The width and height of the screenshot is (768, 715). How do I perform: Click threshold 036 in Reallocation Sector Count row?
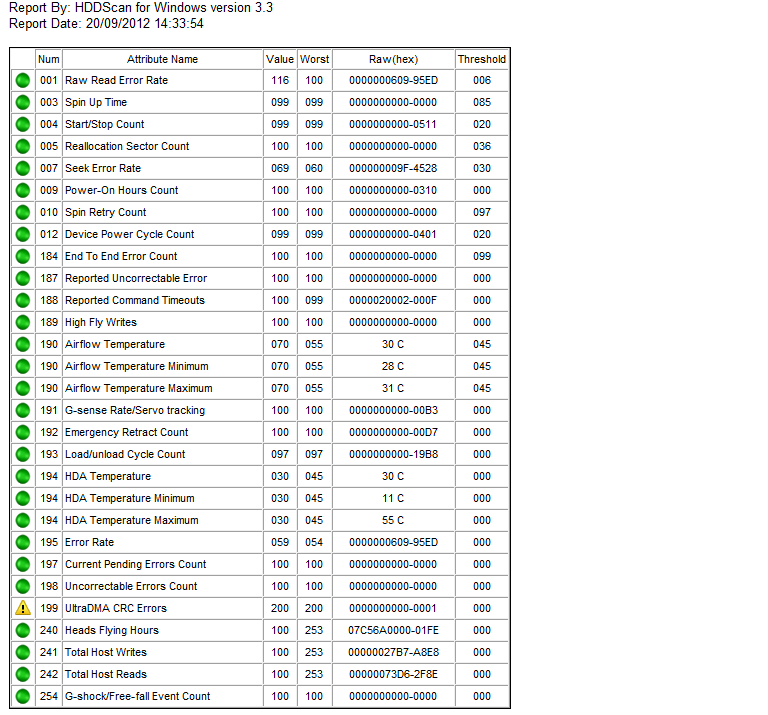[x=482, y=146]
